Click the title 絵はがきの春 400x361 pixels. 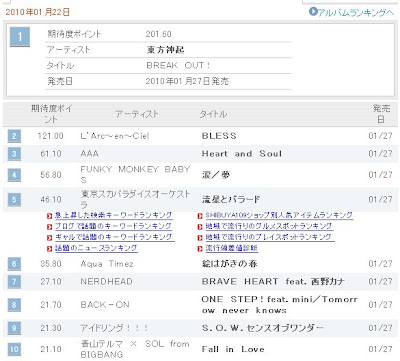click(x=229, y=264)
